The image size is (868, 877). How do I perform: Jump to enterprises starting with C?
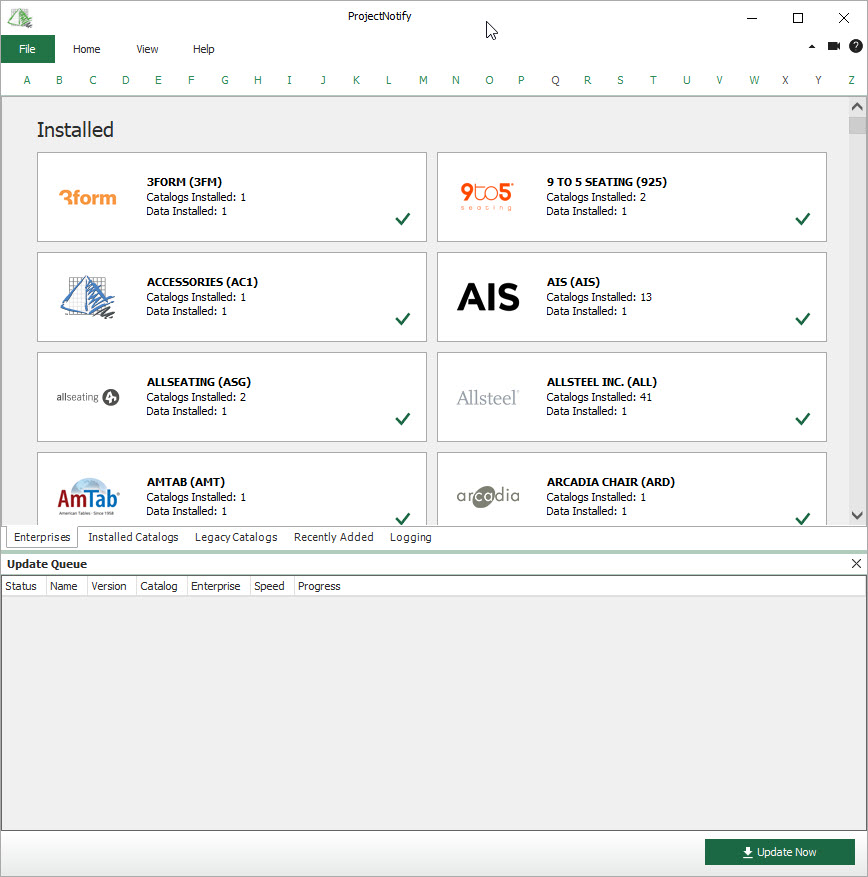93,80
